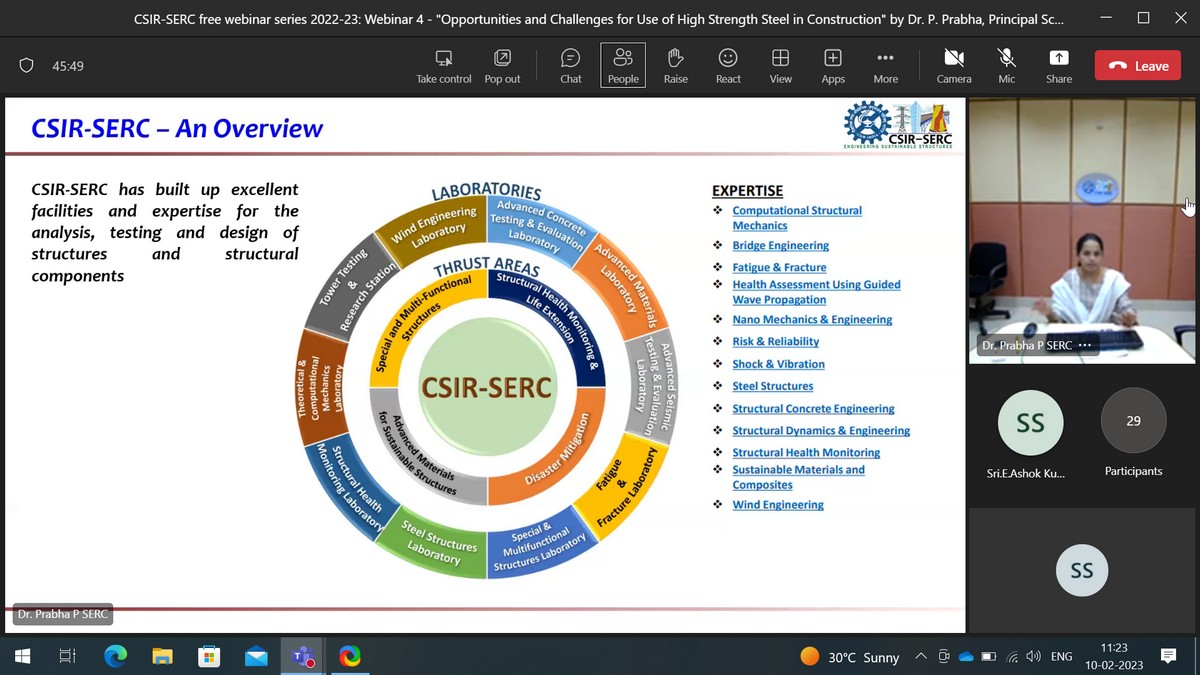Open Health Assessment Using Guided Wave link
Viewport: 1200px width, 675px height.
[816, 292]
